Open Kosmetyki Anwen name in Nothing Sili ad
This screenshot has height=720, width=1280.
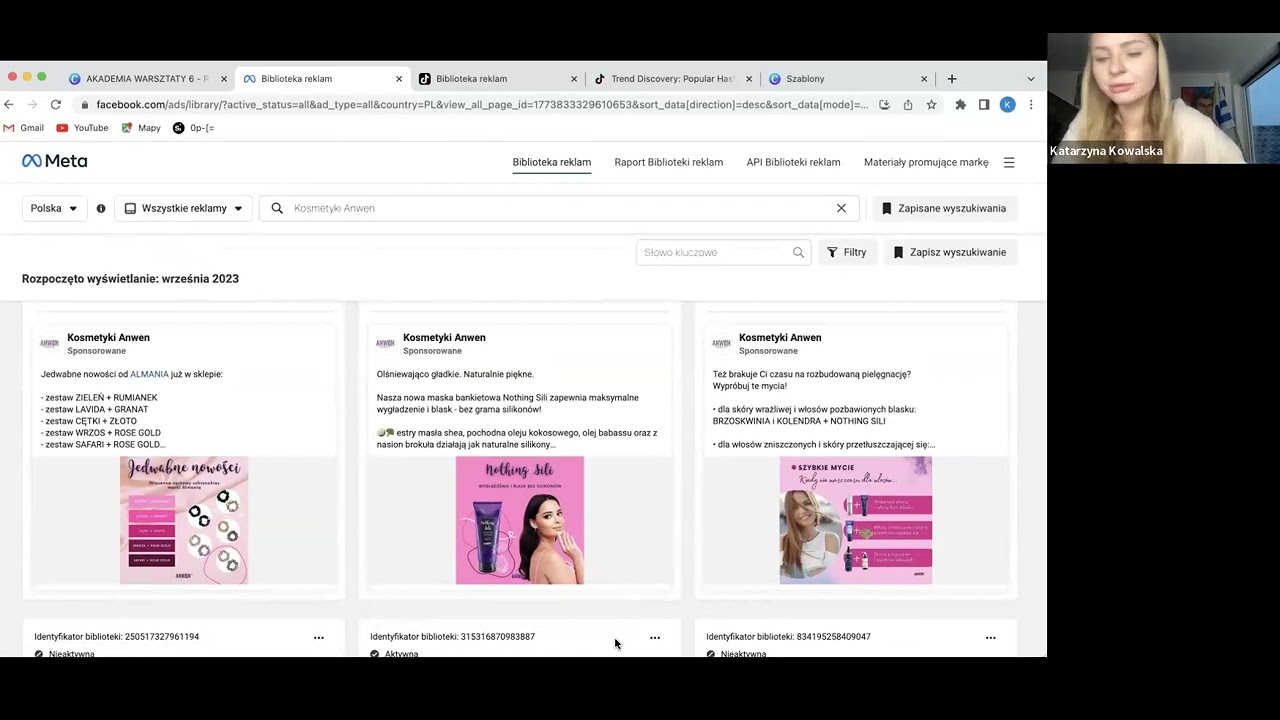[x=444, y=338]
